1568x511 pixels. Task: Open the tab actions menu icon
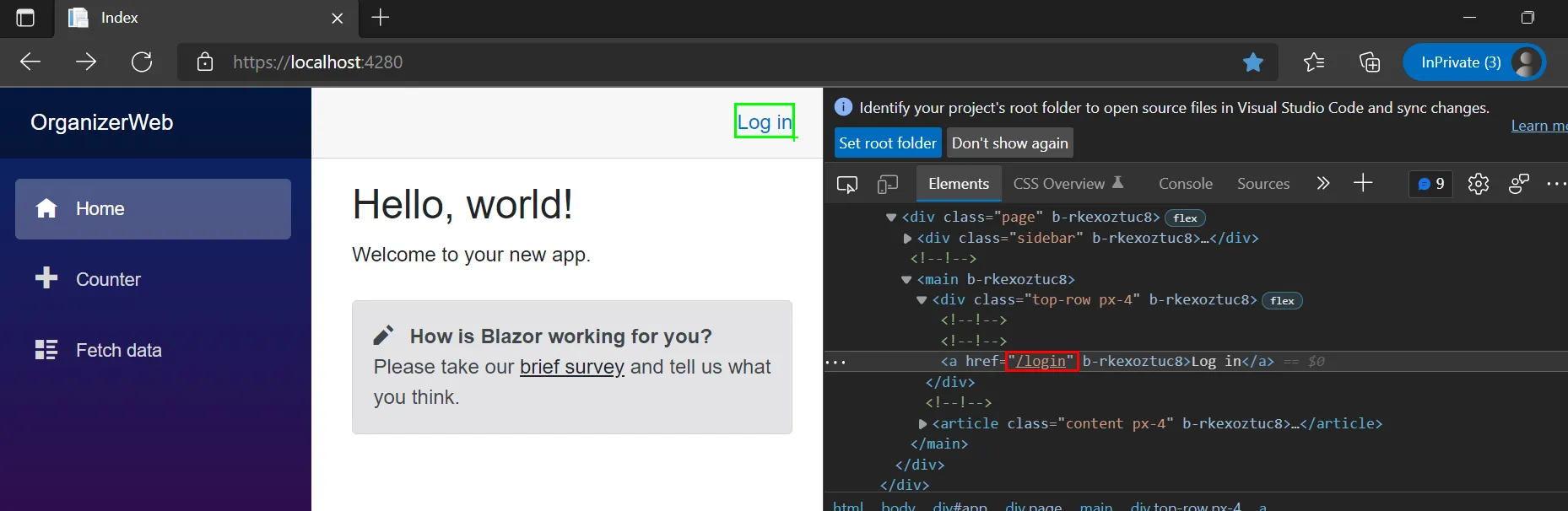(25, 18)
